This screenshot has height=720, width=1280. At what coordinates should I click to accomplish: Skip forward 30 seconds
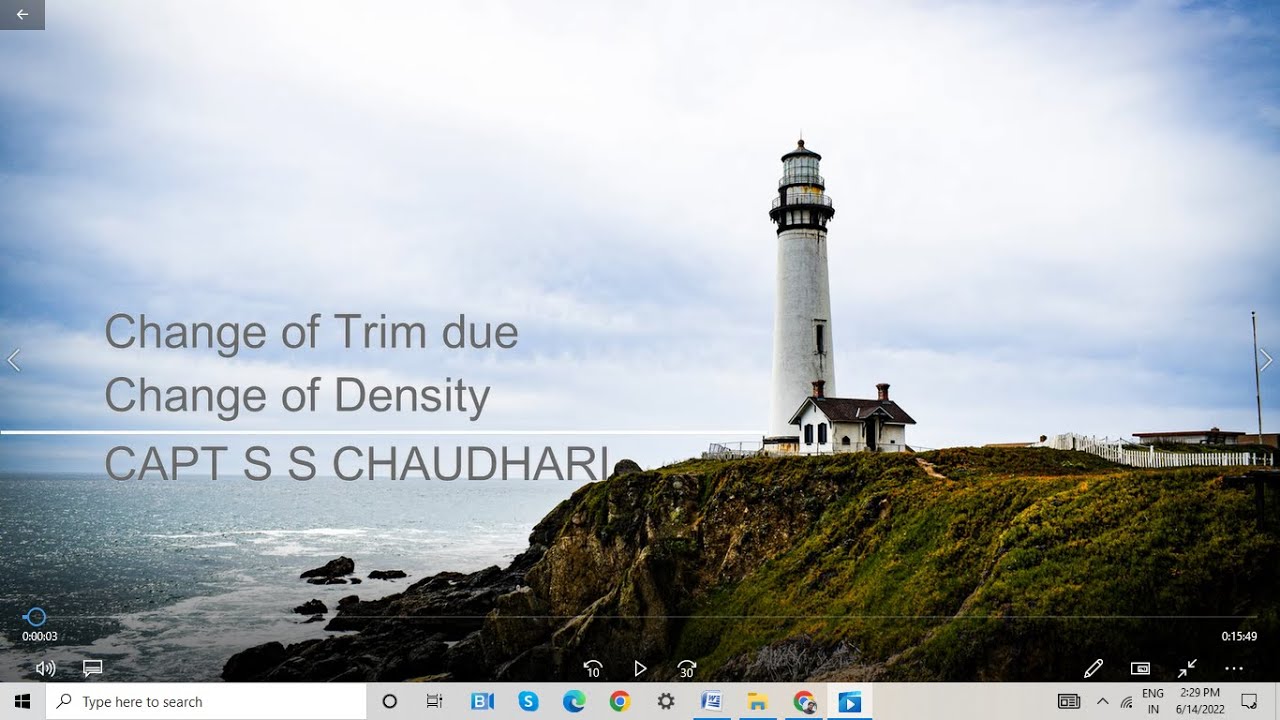(687, 668)
